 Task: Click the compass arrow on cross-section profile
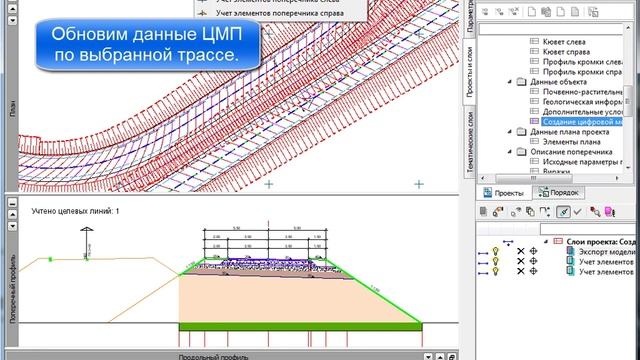click(x=87, y=243)
